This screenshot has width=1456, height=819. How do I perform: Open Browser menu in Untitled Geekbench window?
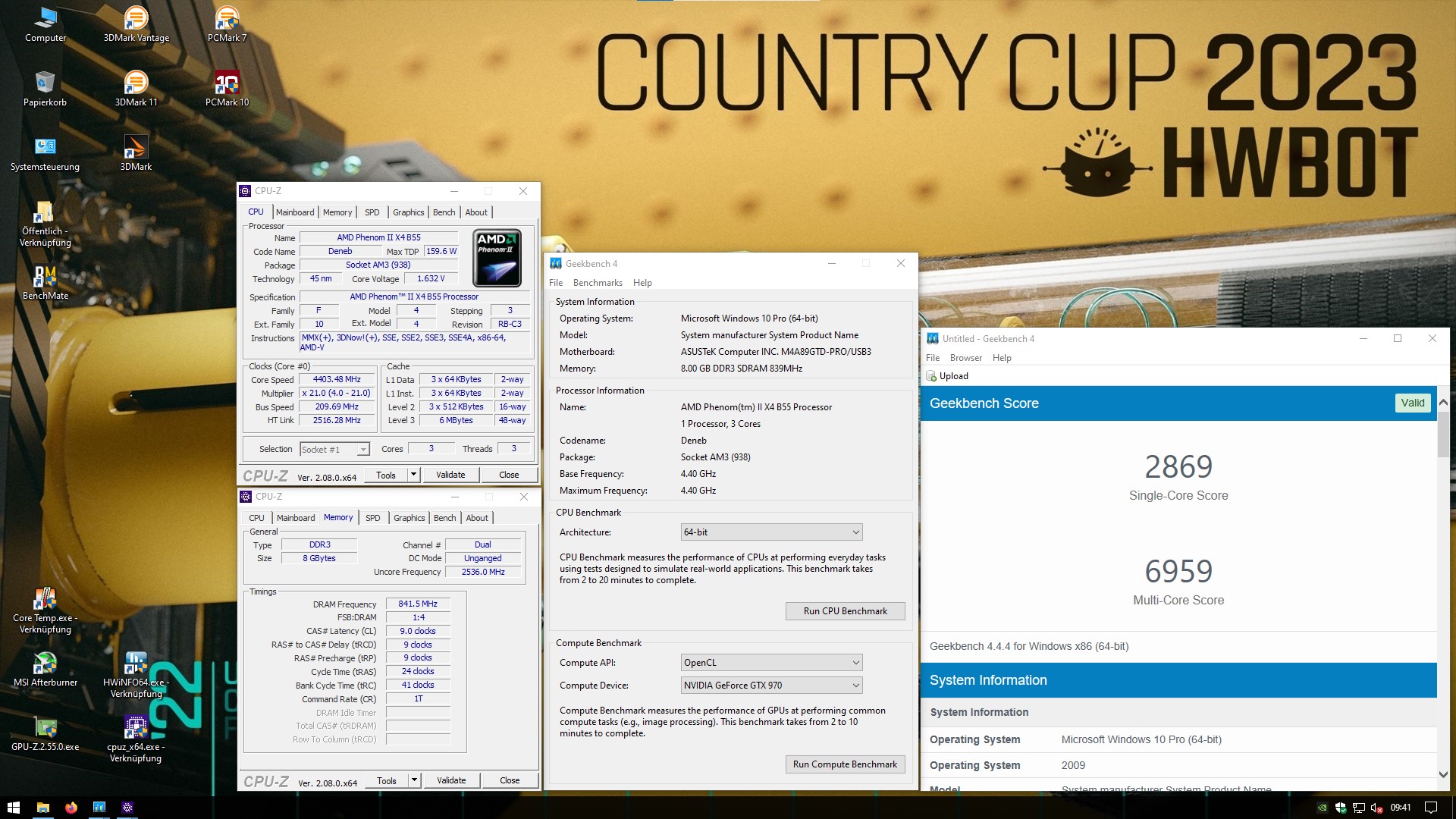[x=965, y=358]
